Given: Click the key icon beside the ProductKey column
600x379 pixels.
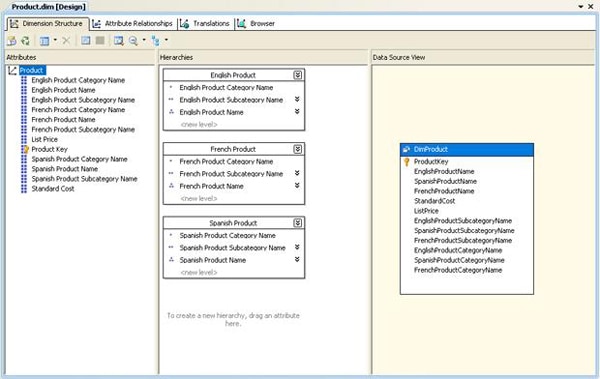Looking at the screenshot, I should (407, 162).
